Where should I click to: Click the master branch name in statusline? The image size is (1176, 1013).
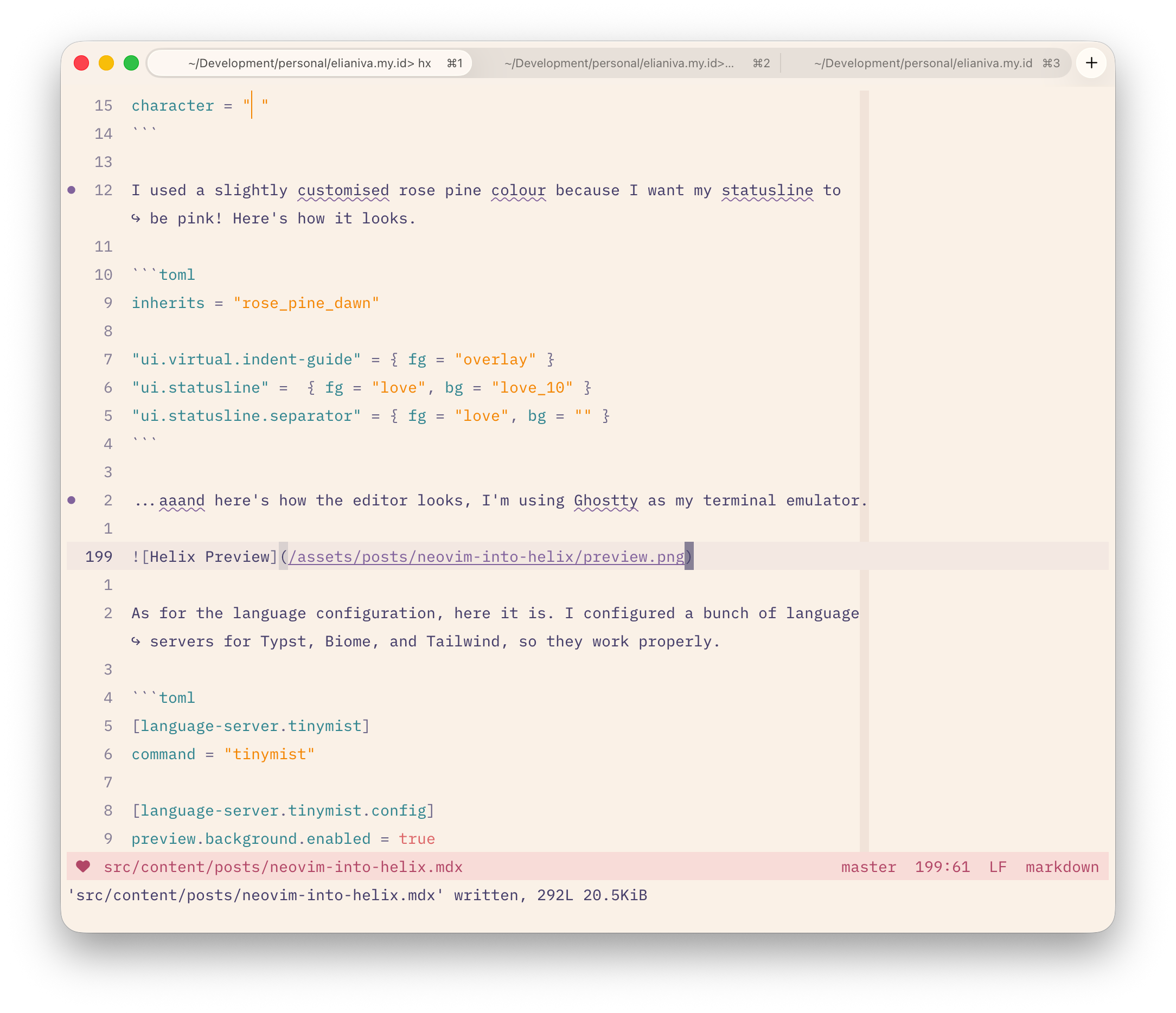click(868, 867)
